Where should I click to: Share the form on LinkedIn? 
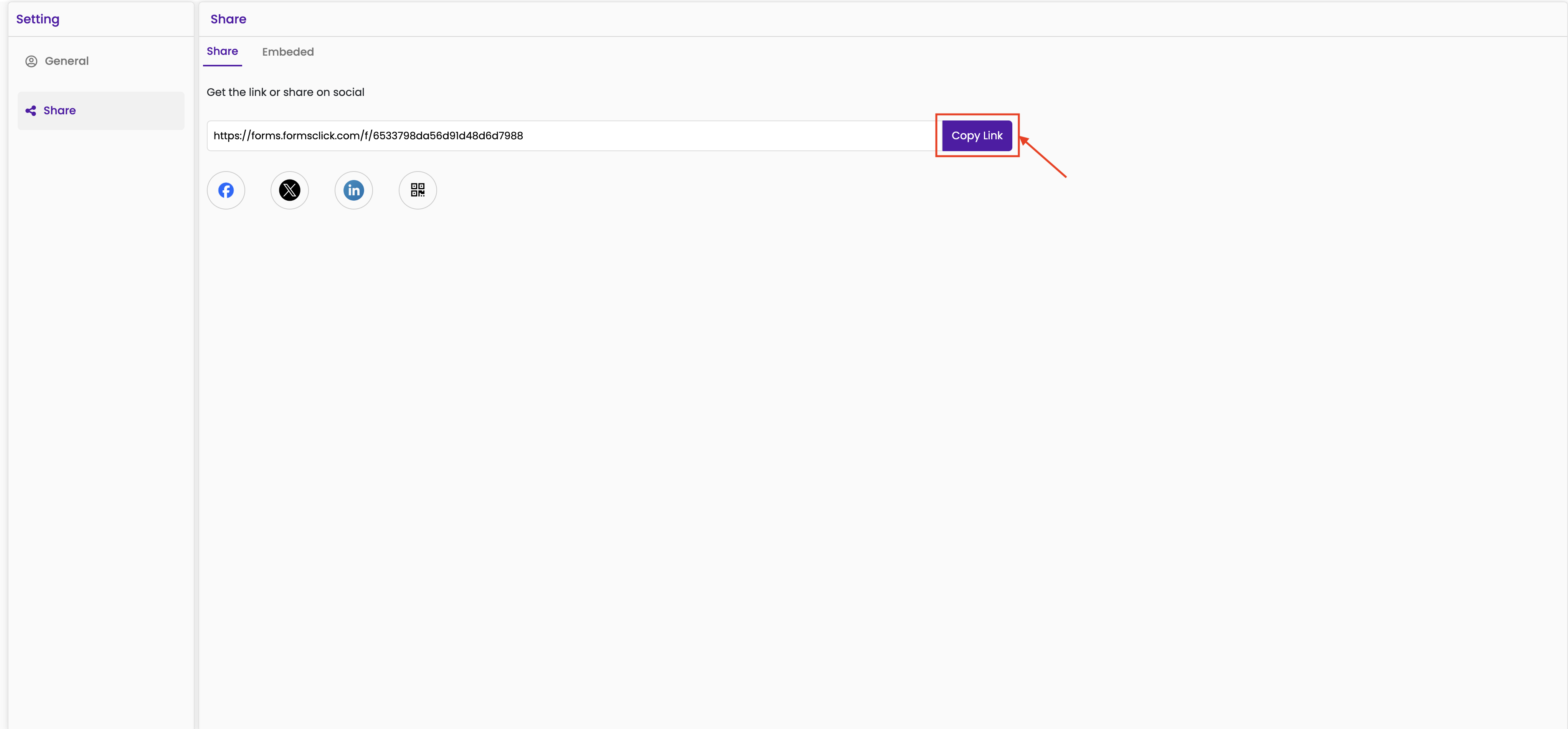pos(354,190)
